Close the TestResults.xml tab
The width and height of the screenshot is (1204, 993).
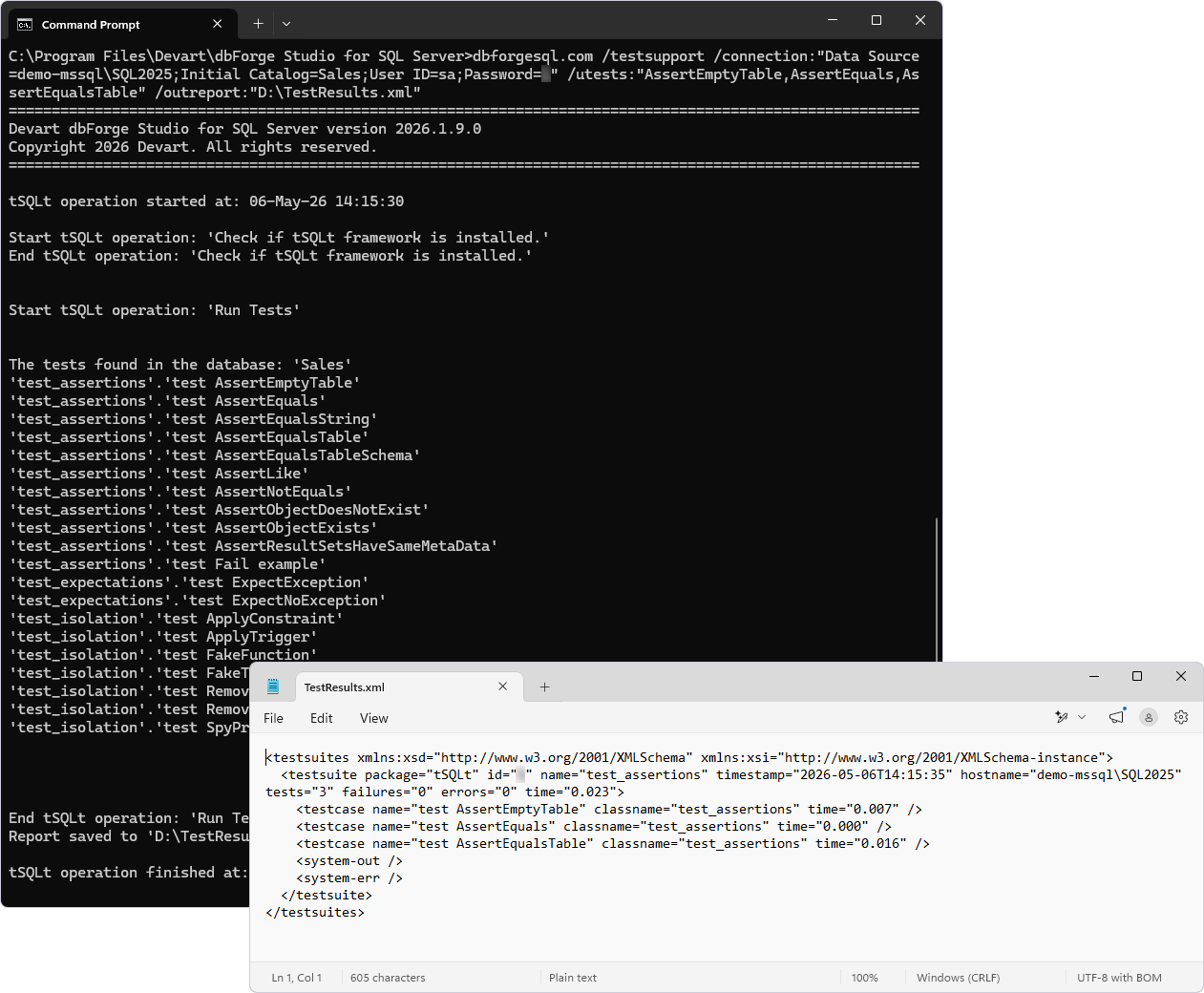point(503,687)
